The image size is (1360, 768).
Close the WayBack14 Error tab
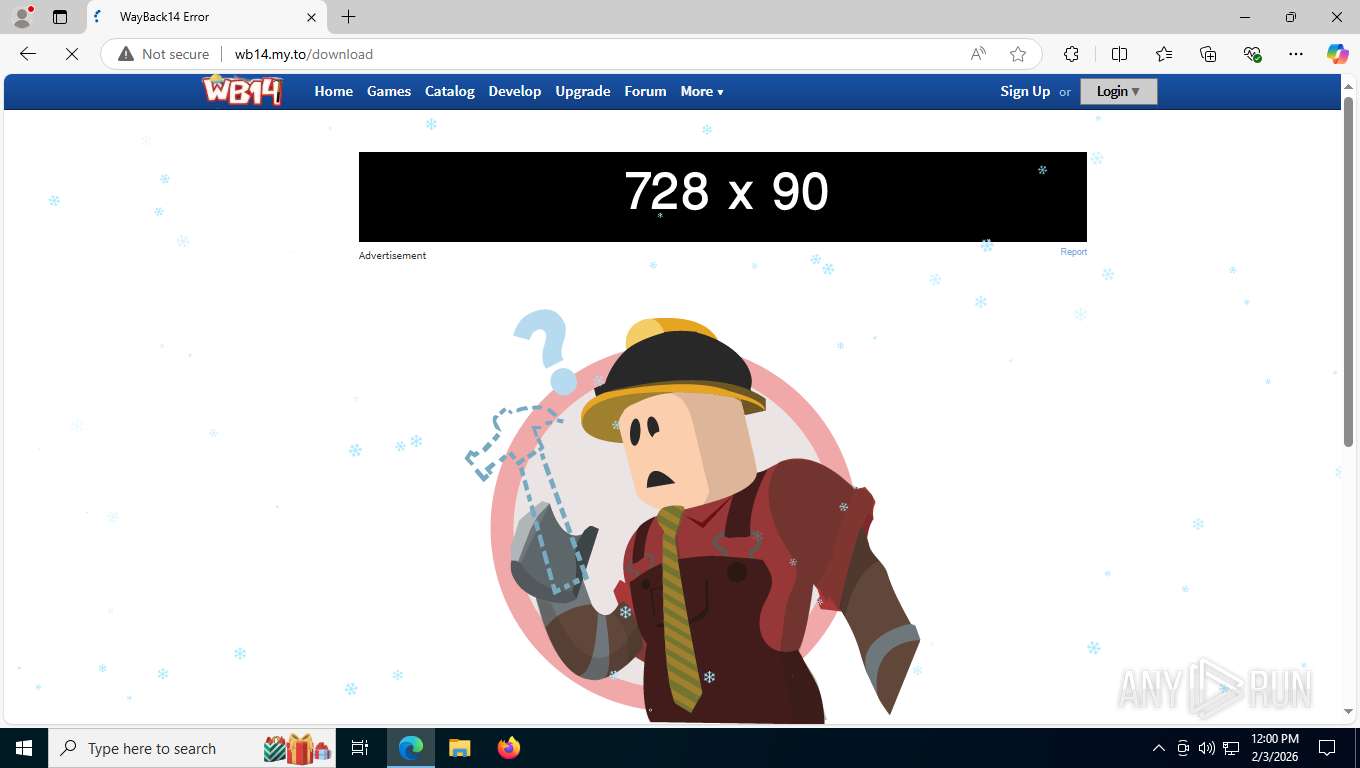pos(311,17)
